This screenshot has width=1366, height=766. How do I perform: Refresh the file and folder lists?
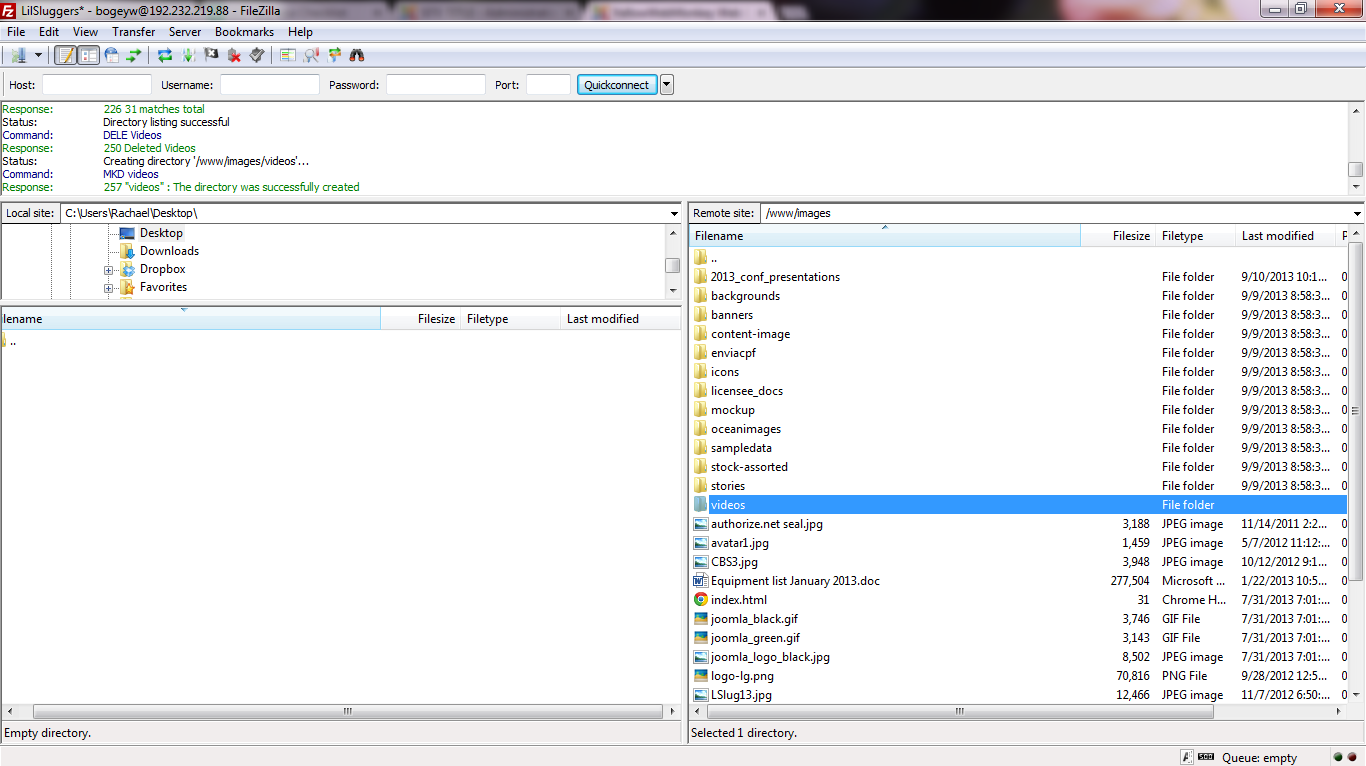click(x=165, y=55)
